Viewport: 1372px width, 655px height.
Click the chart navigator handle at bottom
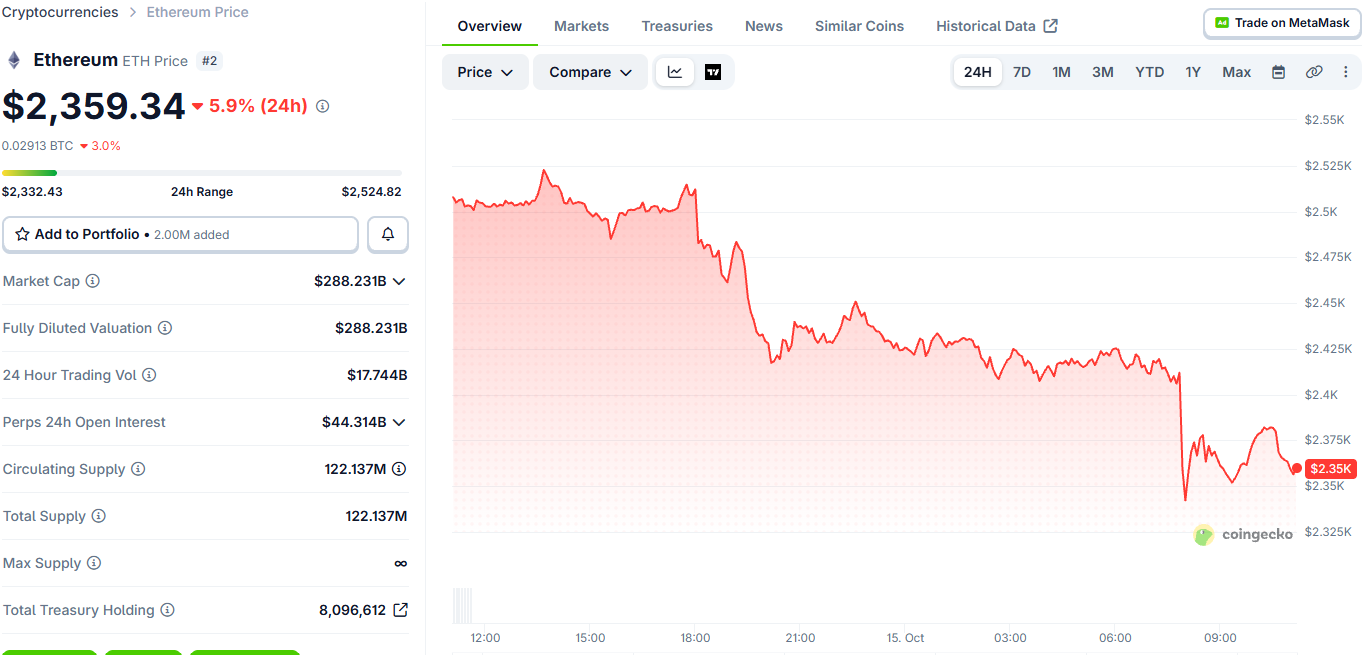462,606
